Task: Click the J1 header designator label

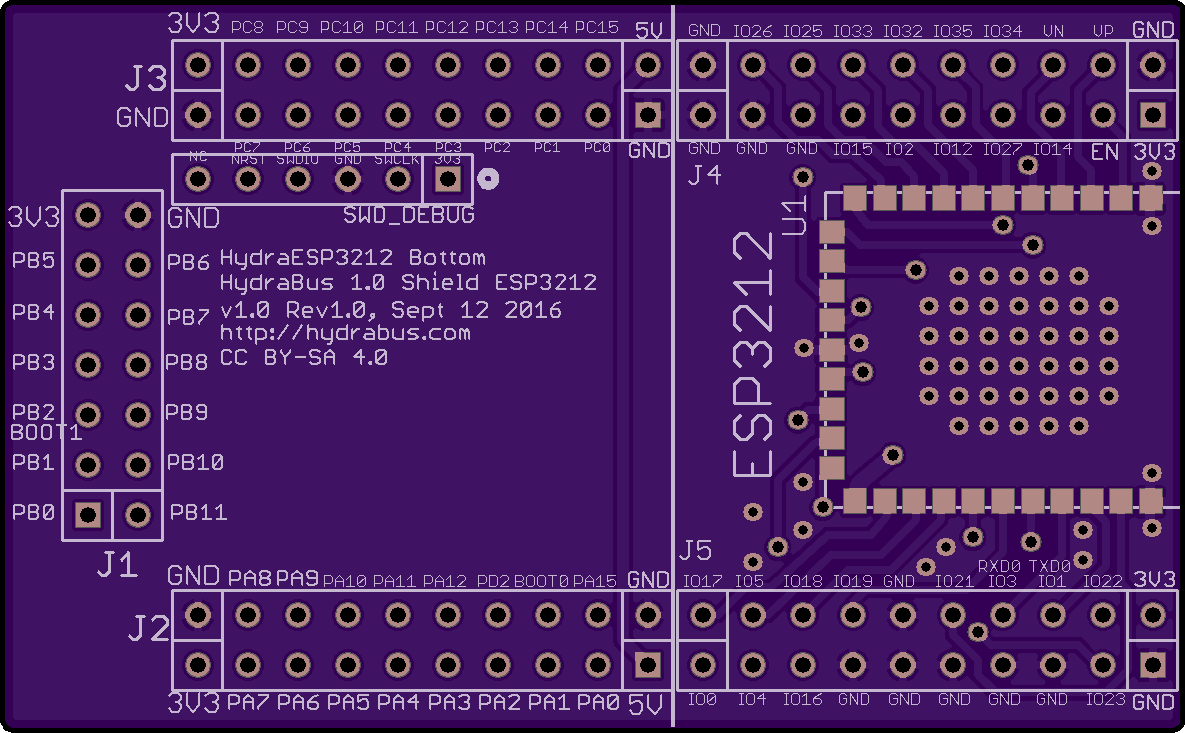Action: pos(117,564)
